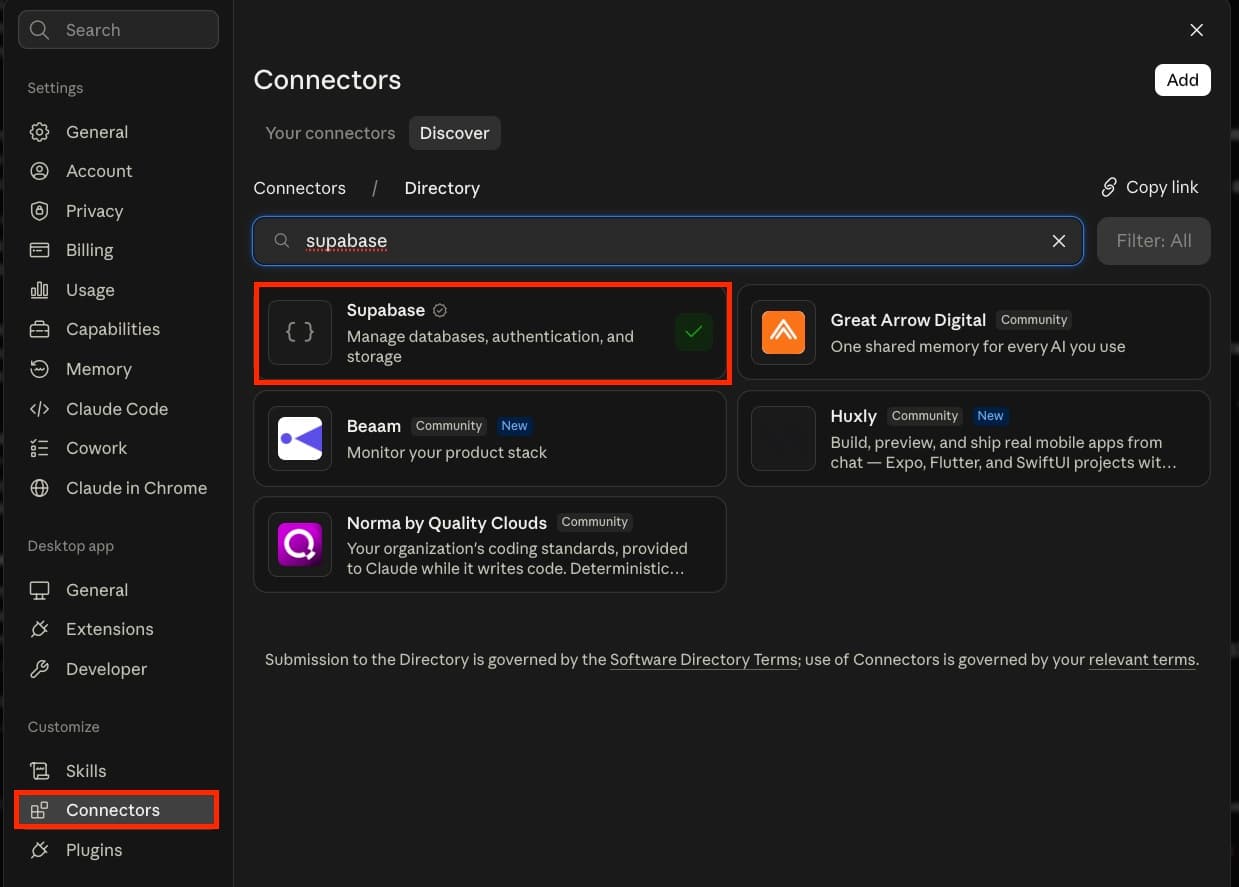Open the Filter: All dropdown
Viewport: 1239px width, 887px height.
[1154, 241]
